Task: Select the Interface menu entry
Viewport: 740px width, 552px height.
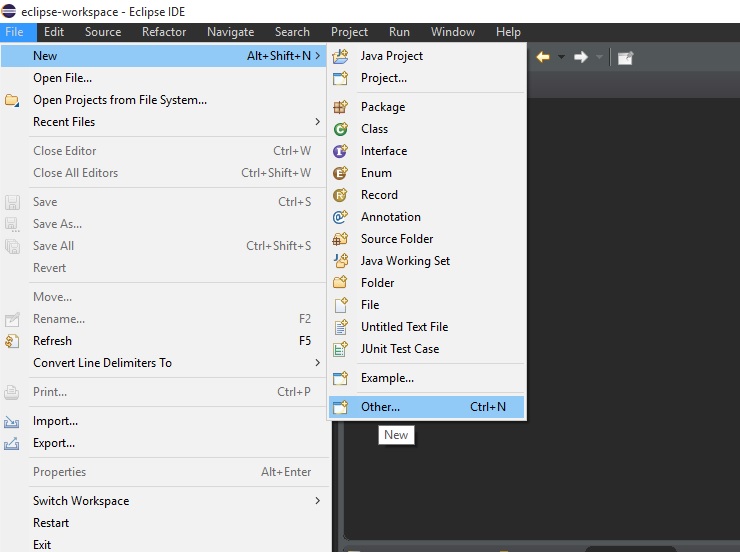Action: pyautogui.click(x=427, y=151)
